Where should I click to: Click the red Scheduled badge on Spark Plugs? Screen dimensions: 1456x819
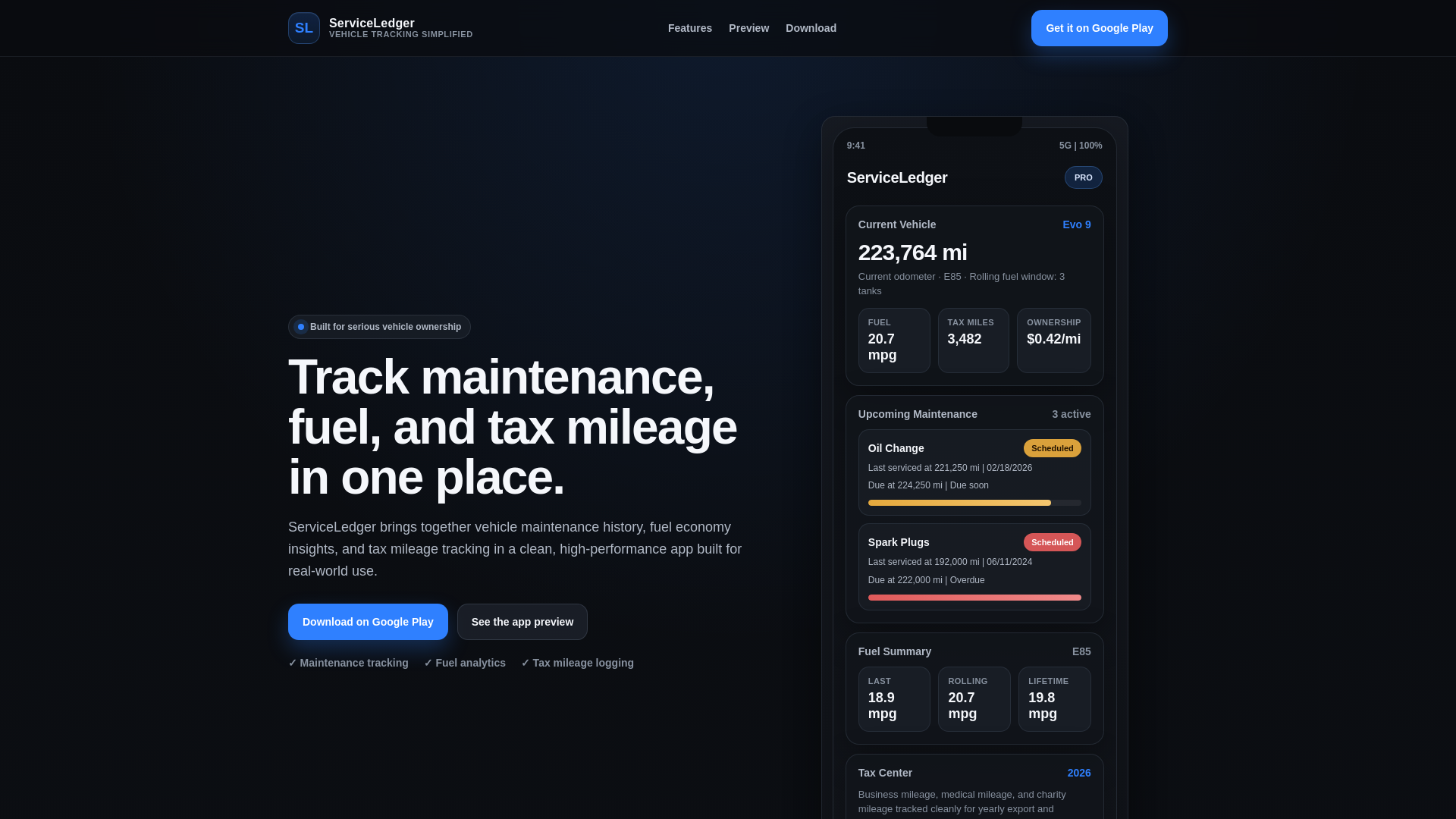[x=1053, y=542]
